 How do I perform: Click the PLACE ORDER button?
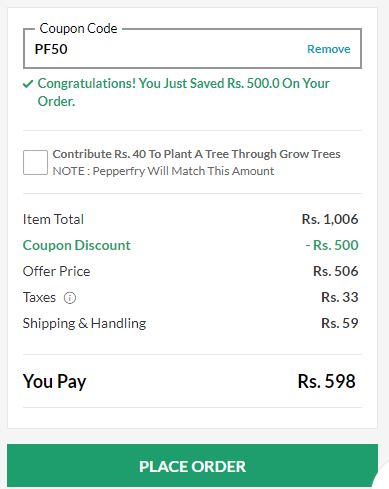(192, 466)
